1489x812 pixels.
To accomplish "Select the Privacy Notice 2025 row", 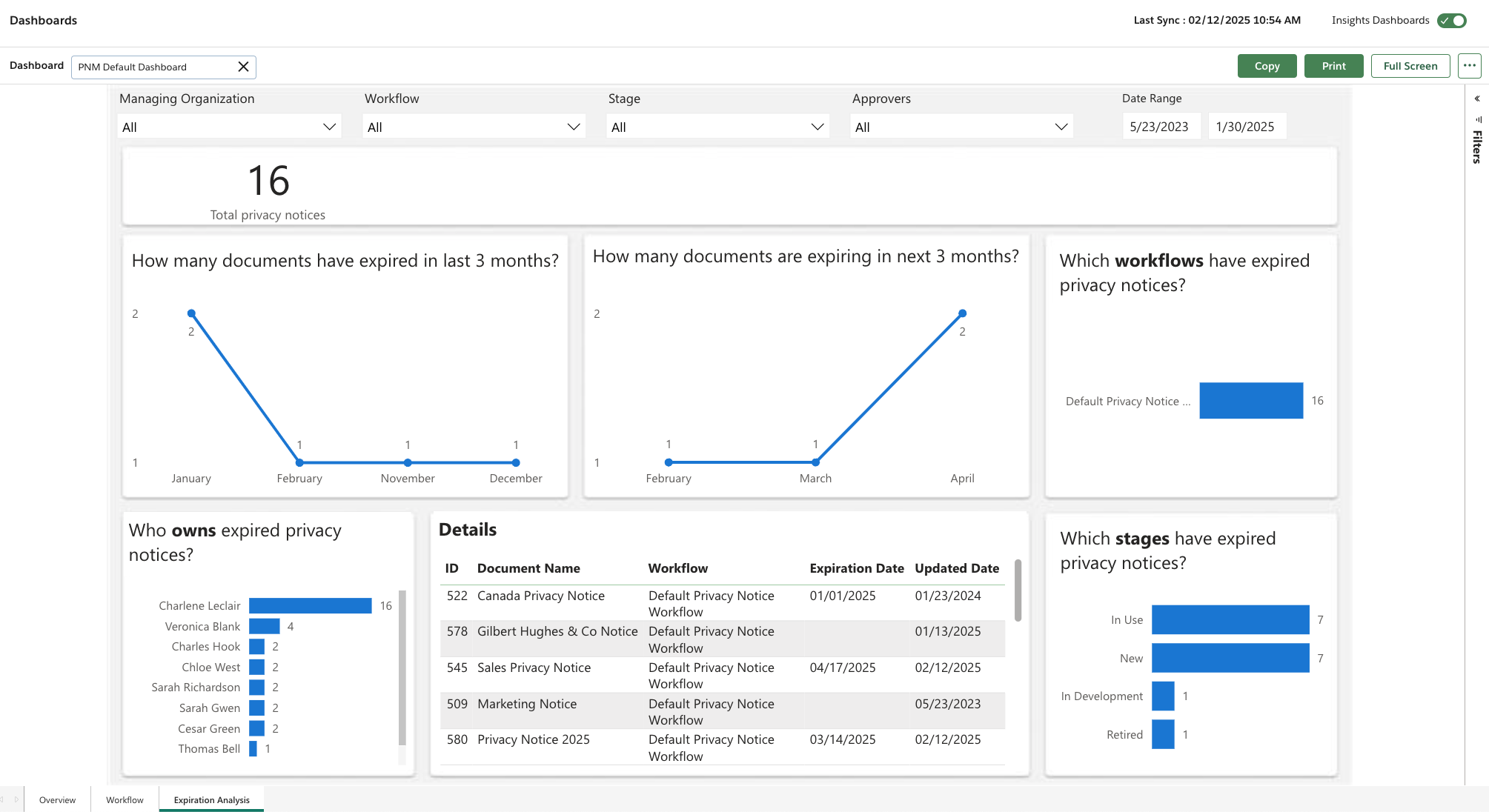I will pos(723,748).
